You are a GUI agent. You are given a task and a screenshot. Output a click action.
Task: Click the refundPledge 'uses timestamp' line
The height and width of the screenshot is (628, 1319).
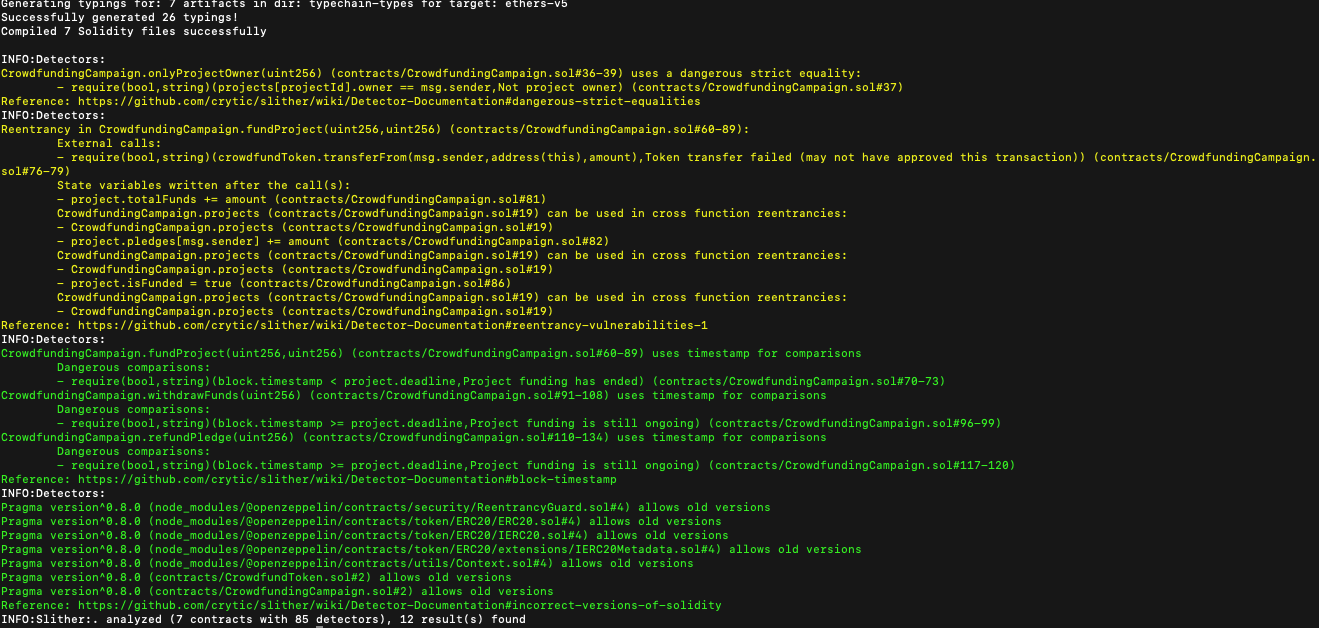pos(414,437)
